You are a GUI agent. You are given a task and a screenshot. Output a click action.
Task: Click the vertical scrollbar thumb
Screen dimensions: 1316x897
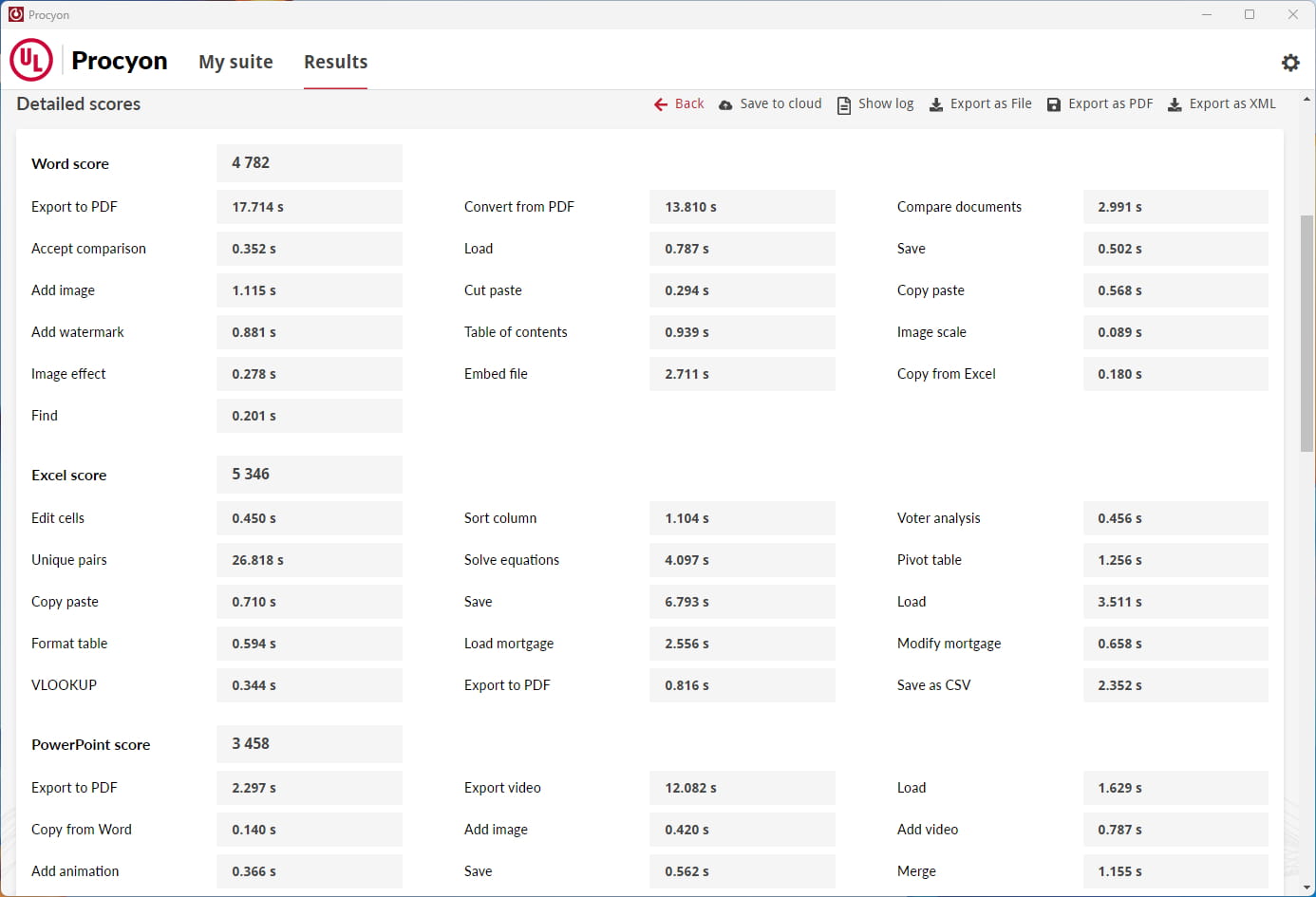(1307, 333)
